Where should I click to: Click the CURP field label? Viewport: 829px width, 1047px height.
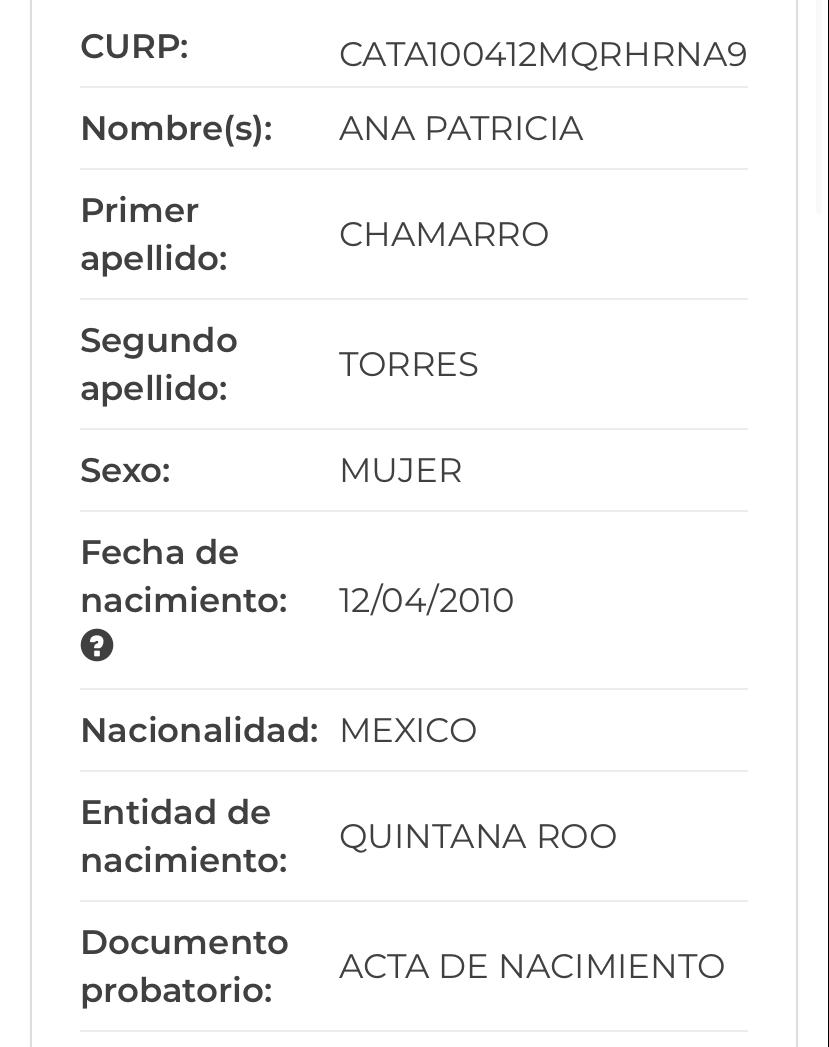(x=134, y=47)
